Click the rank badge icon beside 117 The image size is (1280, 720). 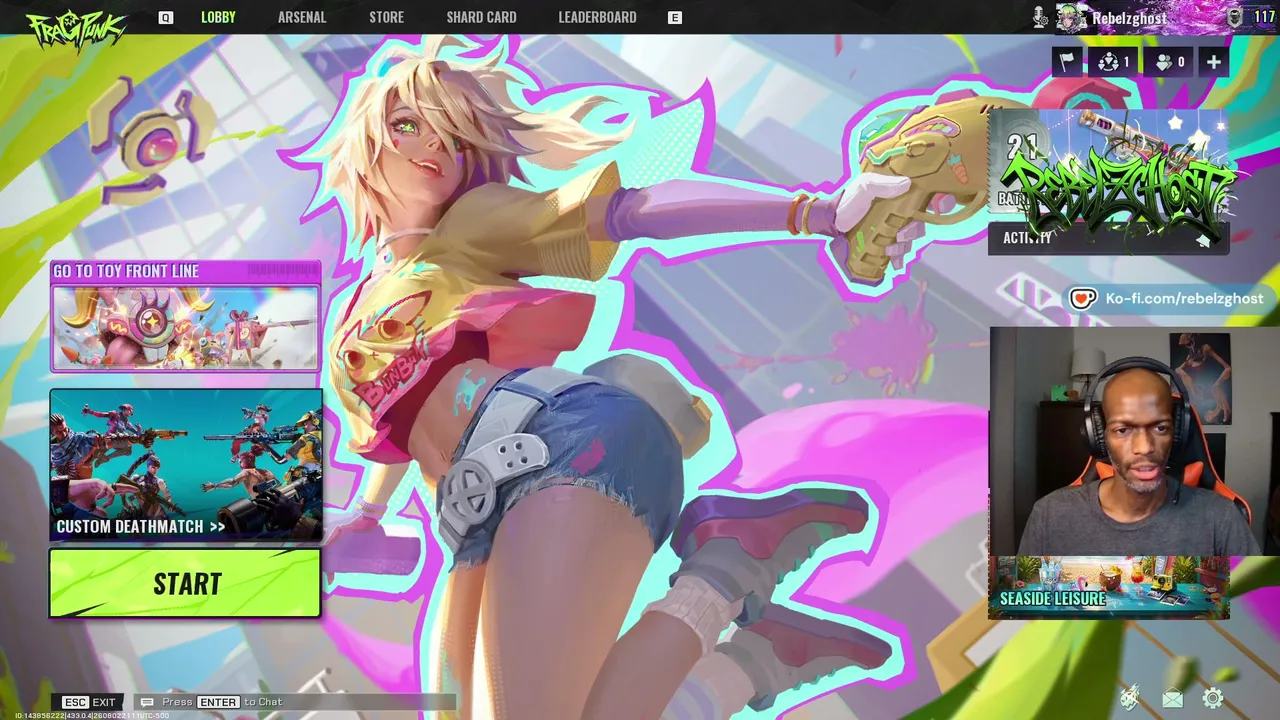pos(1235,17)
